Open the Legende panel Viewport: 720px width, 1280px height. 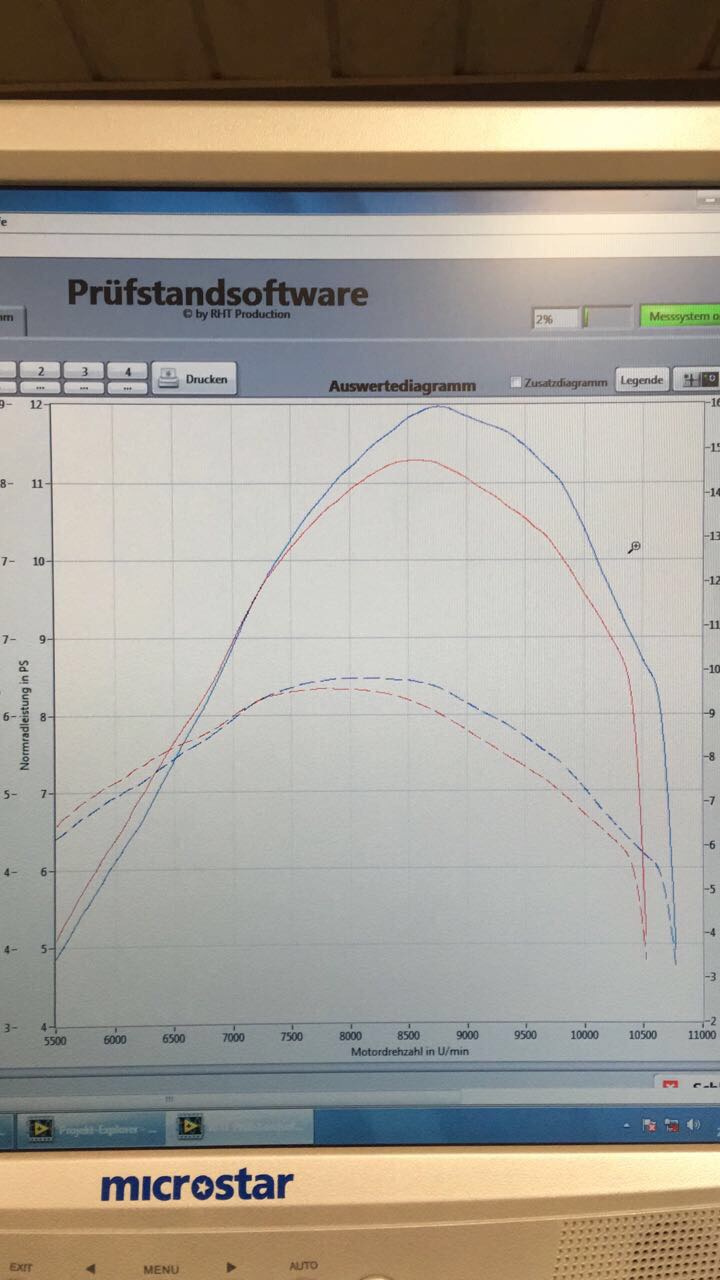[x=641, y=380]
